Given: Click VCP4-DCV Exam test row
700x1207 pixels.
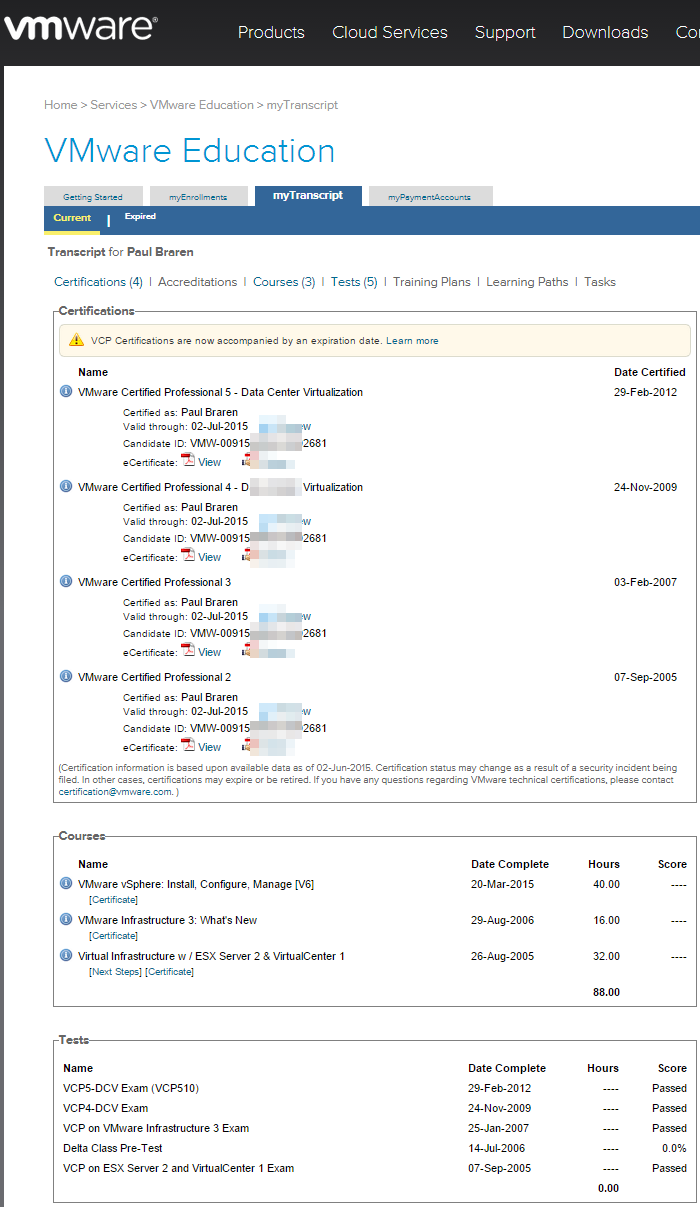Looking at the screenshot, I should [x=375, y=1108].
